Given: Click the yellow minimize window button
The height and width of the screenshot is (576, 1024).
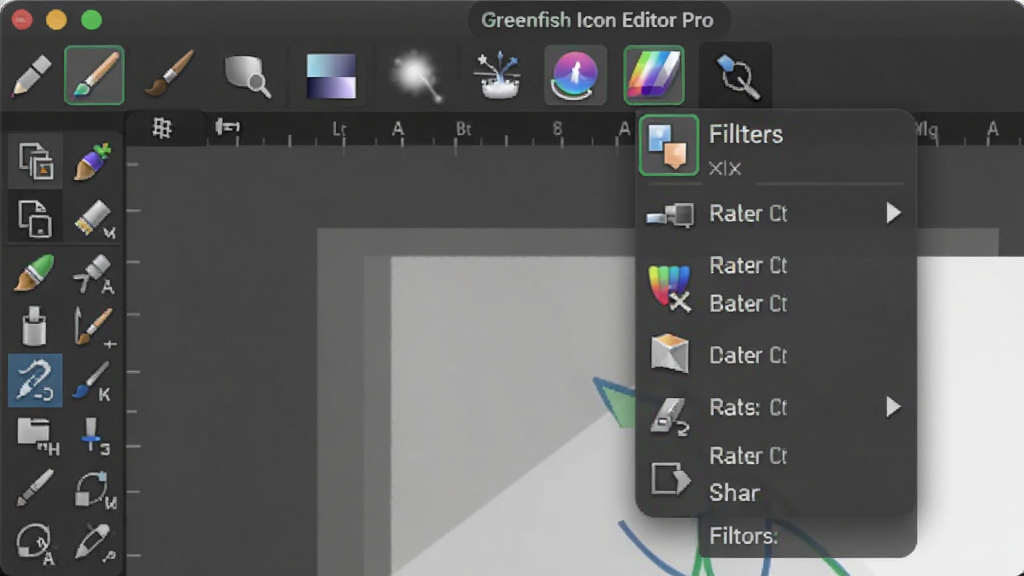Looking at the screenshot, I should tap(56, 20).
